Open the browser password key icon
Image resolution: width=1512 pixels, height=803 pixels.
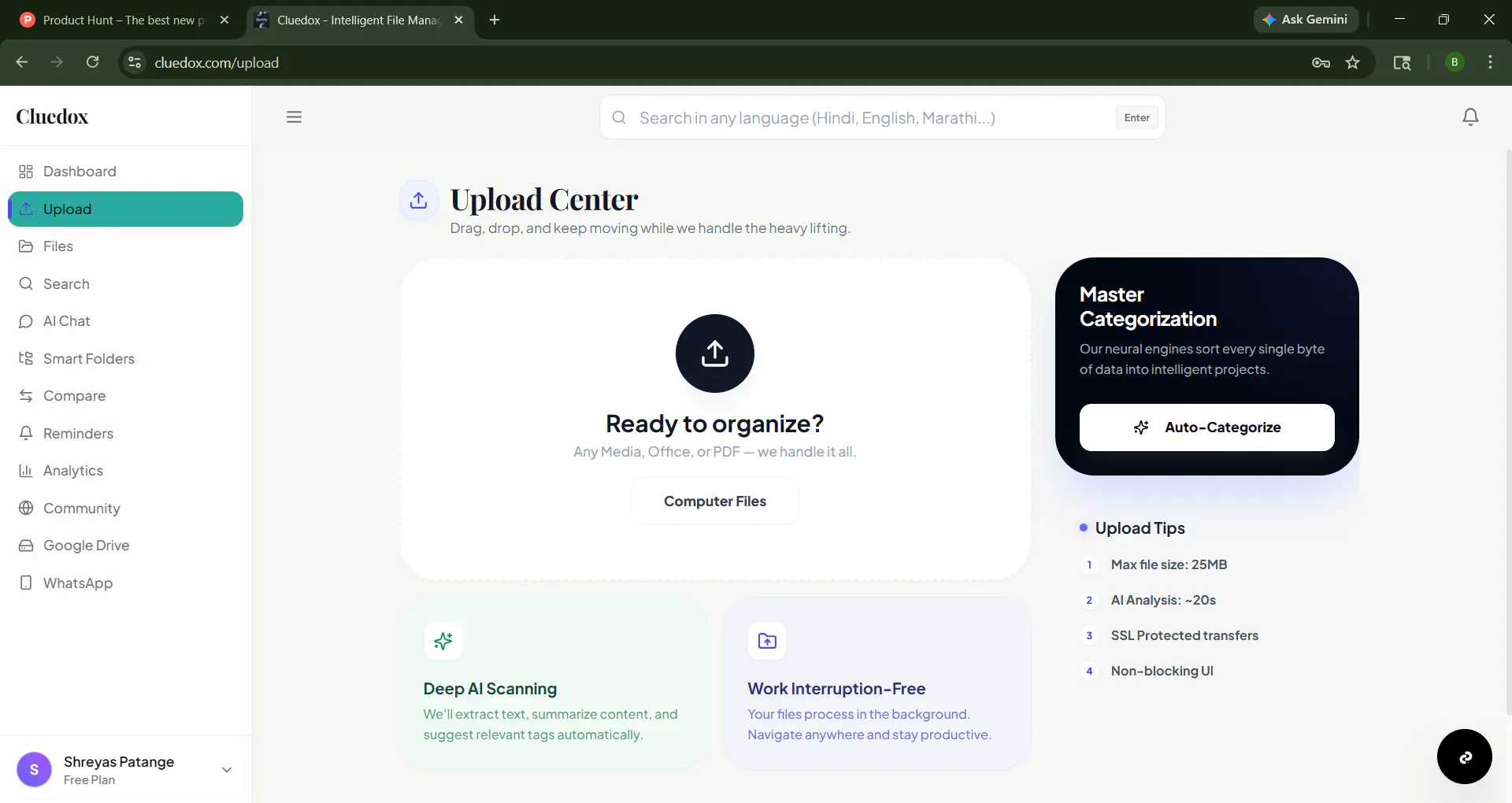tap(1321, 62)
